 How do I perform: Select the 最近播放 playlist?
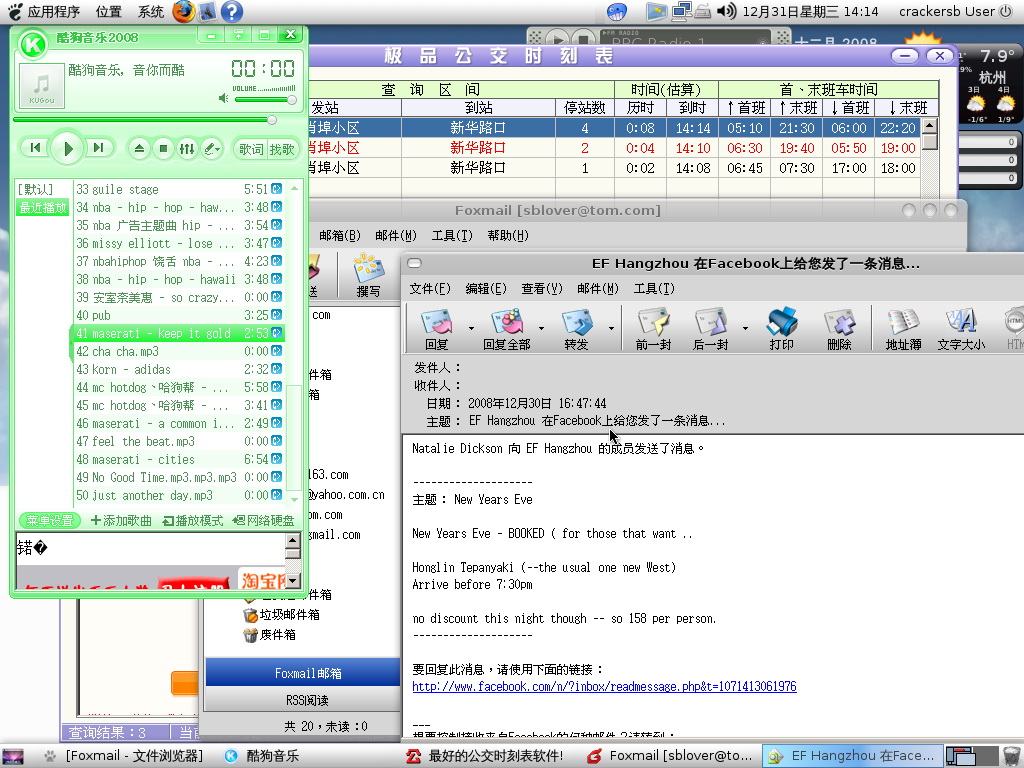click(42, 208)
